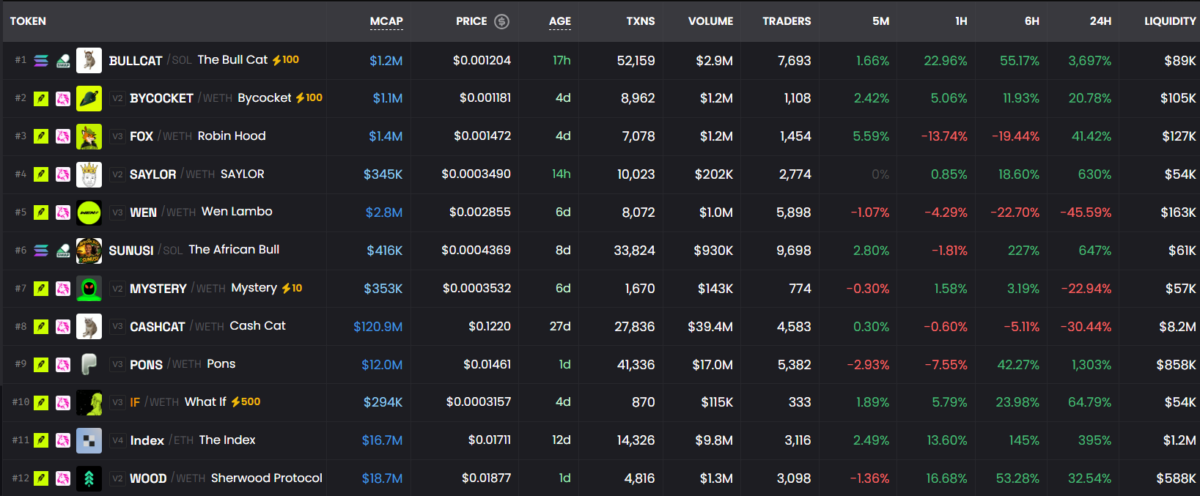
Task: Click the V4 badge in Index row
Action: click(x=117, y=440)
